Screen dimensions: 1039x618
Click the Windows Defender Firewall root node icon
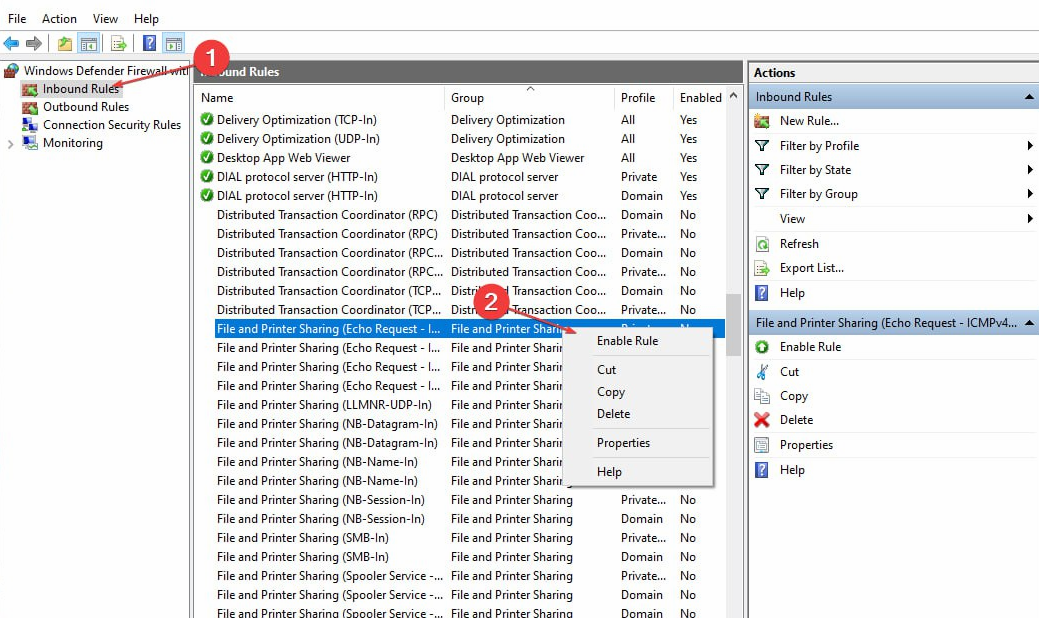tap(11, 70)
